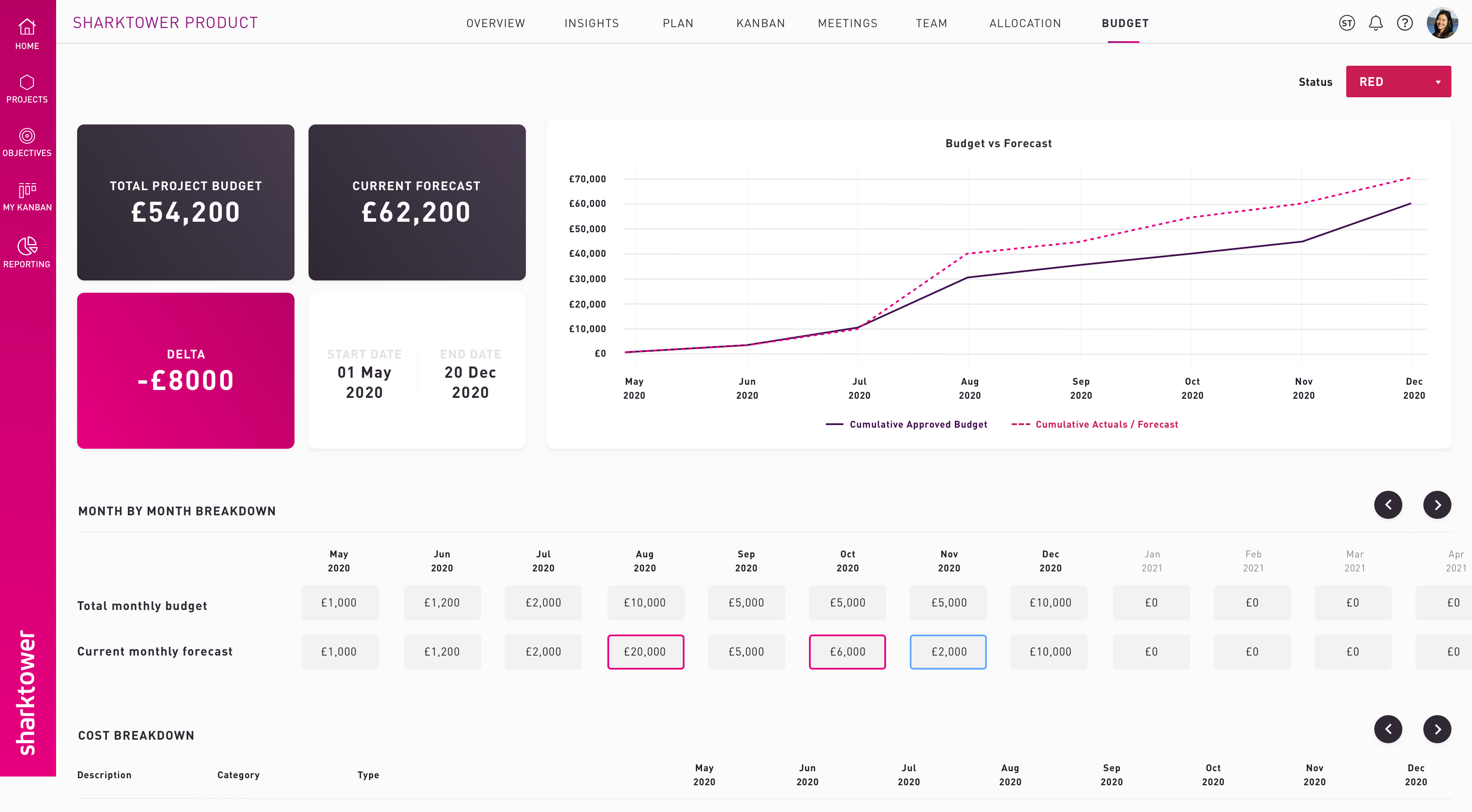1472x812 pixels.
Task: Advance the cost breakdown with right arrow
Action: 1437,729
